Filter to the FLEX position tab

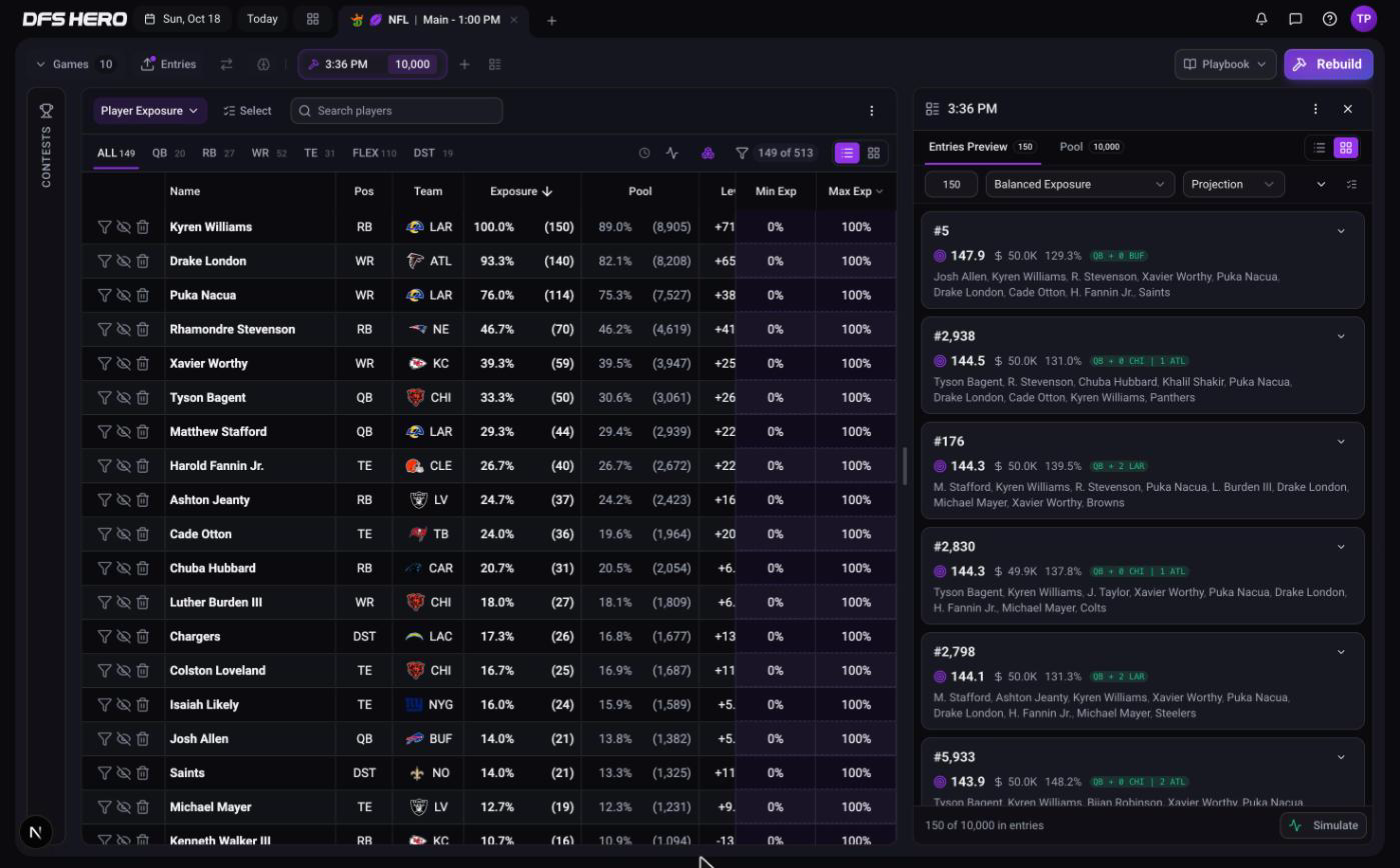(x=374, y=153)
